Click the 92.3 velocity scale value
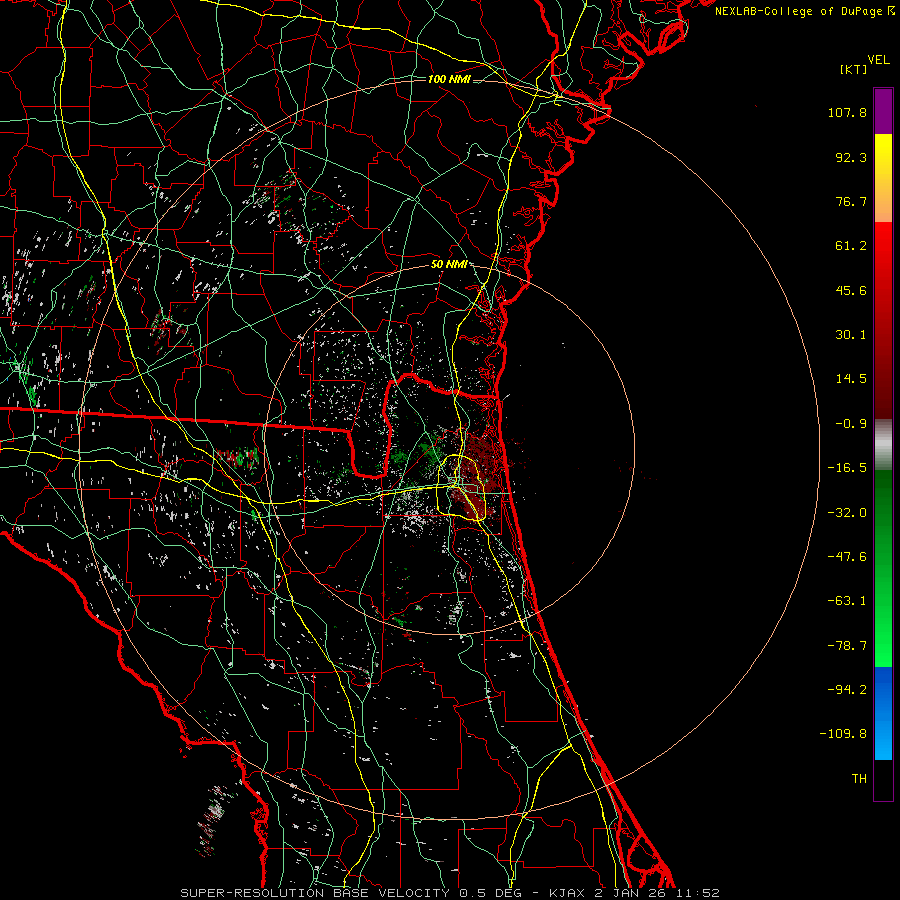Viewport: 900px width, 900px height. pos(851,157)
